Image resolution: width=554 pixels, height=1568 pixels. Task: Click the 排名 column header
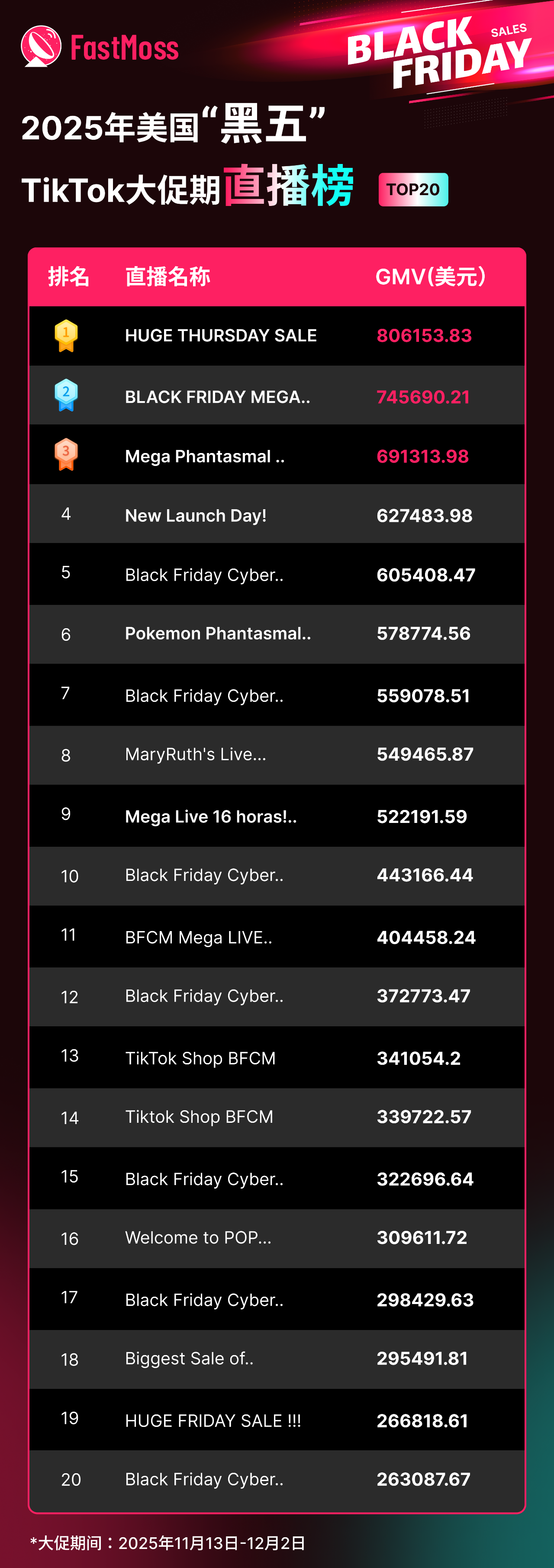(69, 277)
